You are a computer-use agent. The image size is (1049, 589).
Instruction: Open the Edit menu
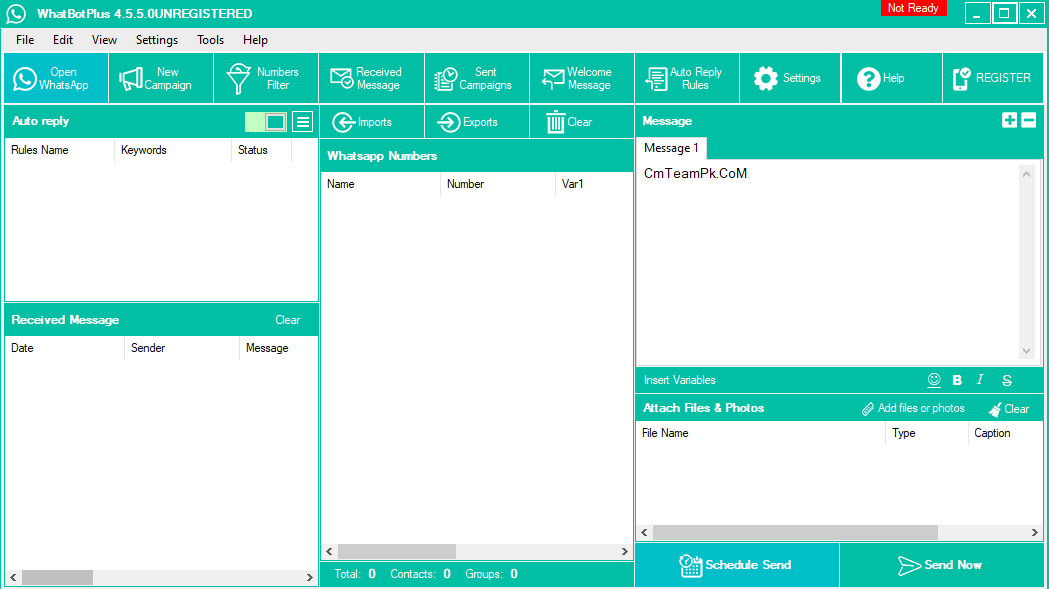point(63,40)
